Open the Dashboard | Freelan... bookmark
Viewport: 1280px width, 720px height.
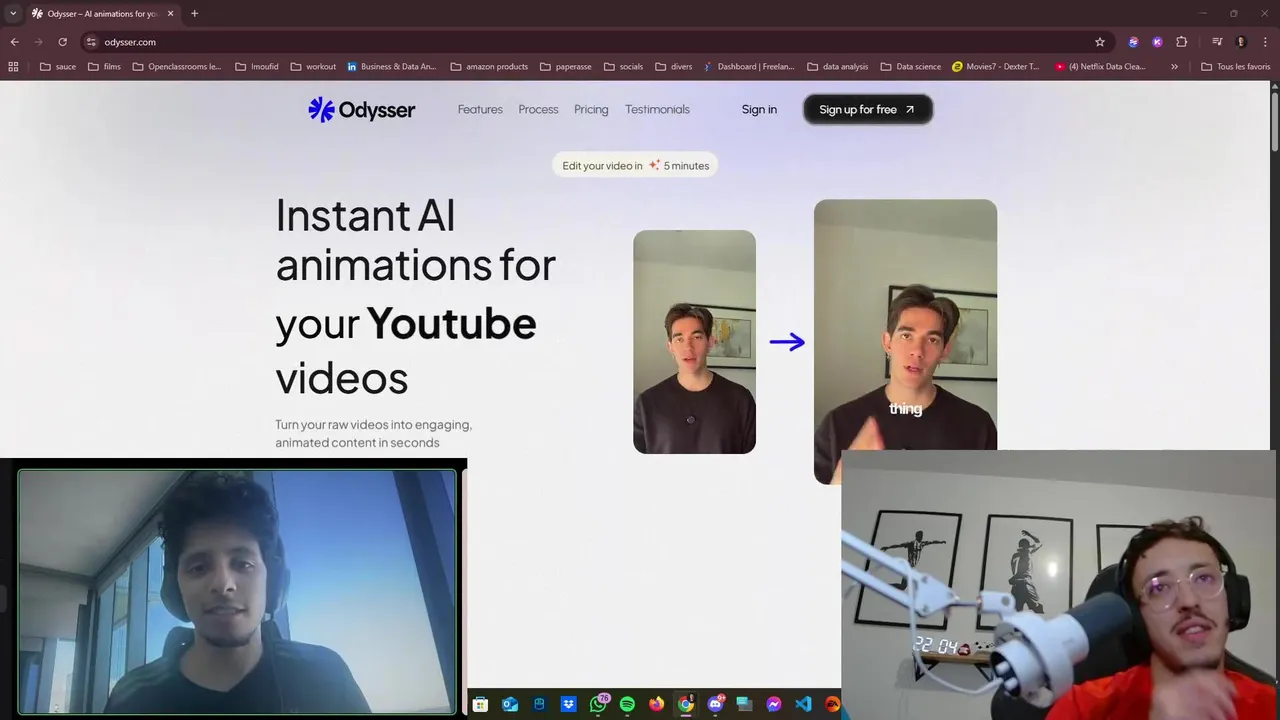tap(749, 67)
